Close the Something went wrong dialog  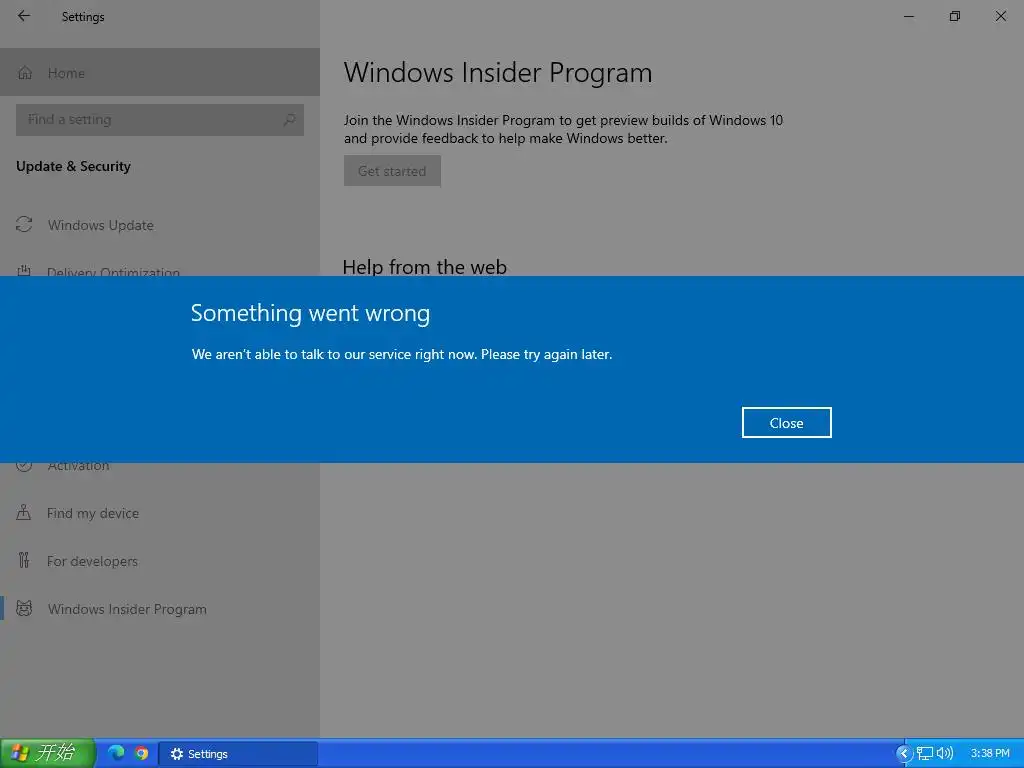786,423
